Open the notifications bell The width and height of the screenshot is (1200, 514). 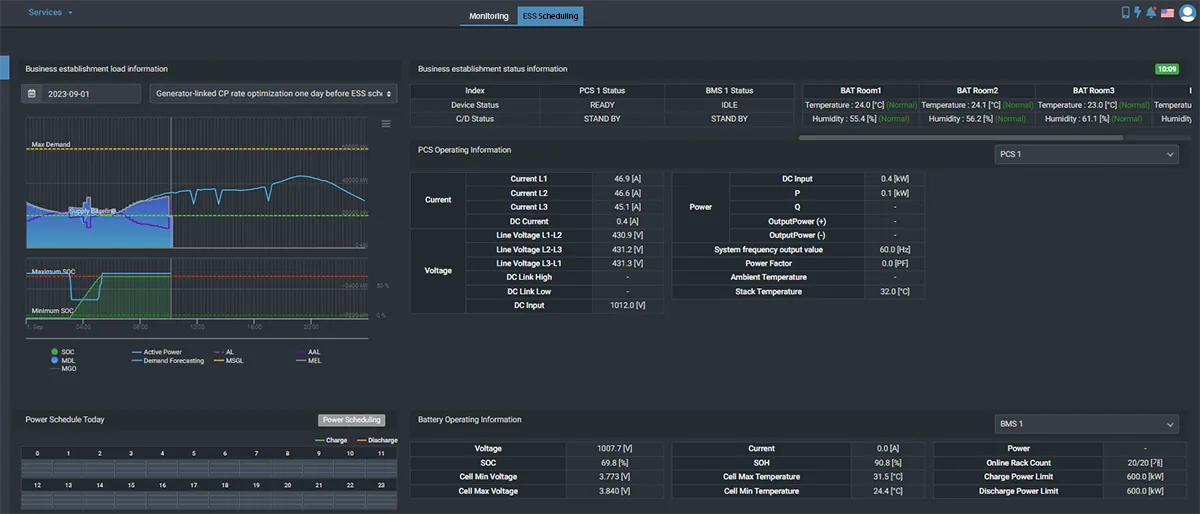point(1152,13)
